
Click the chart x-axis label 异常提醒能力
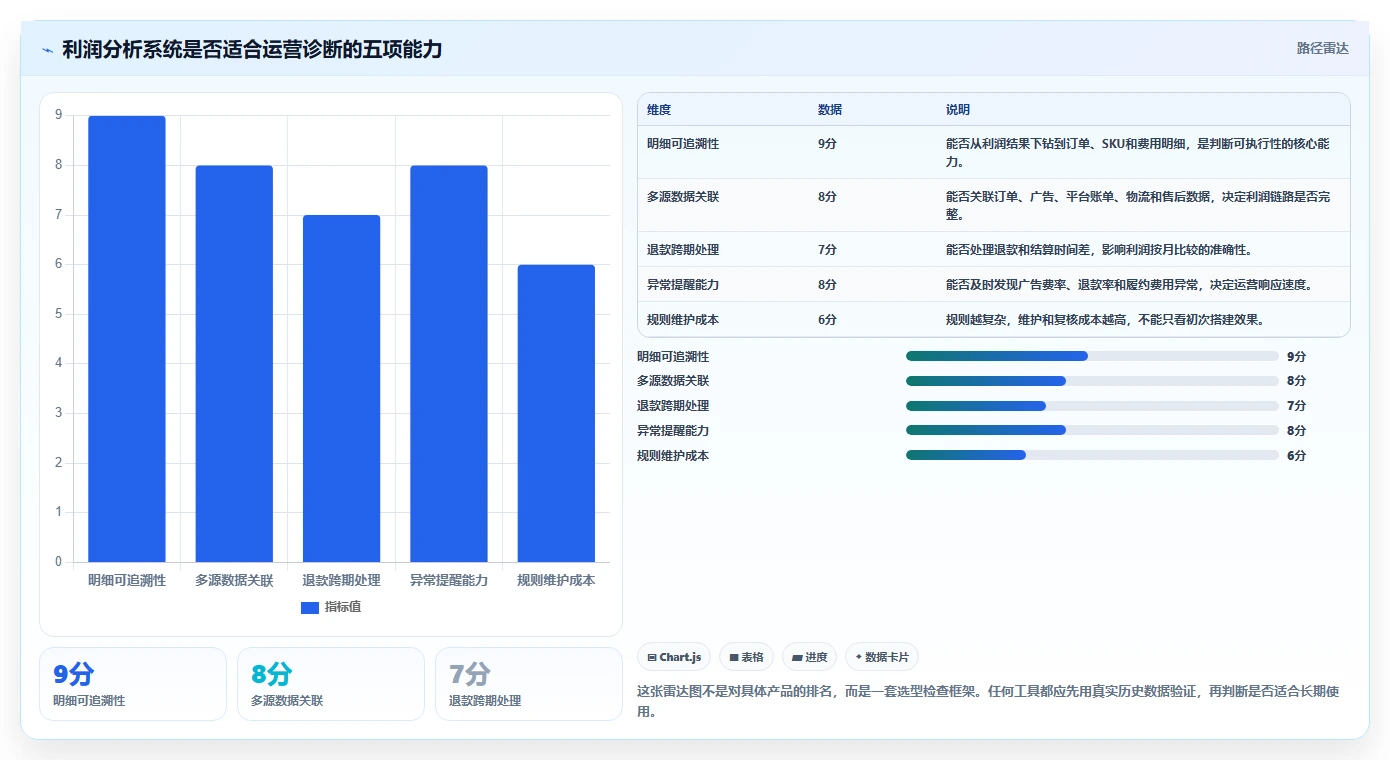click(x=449, y=580)
